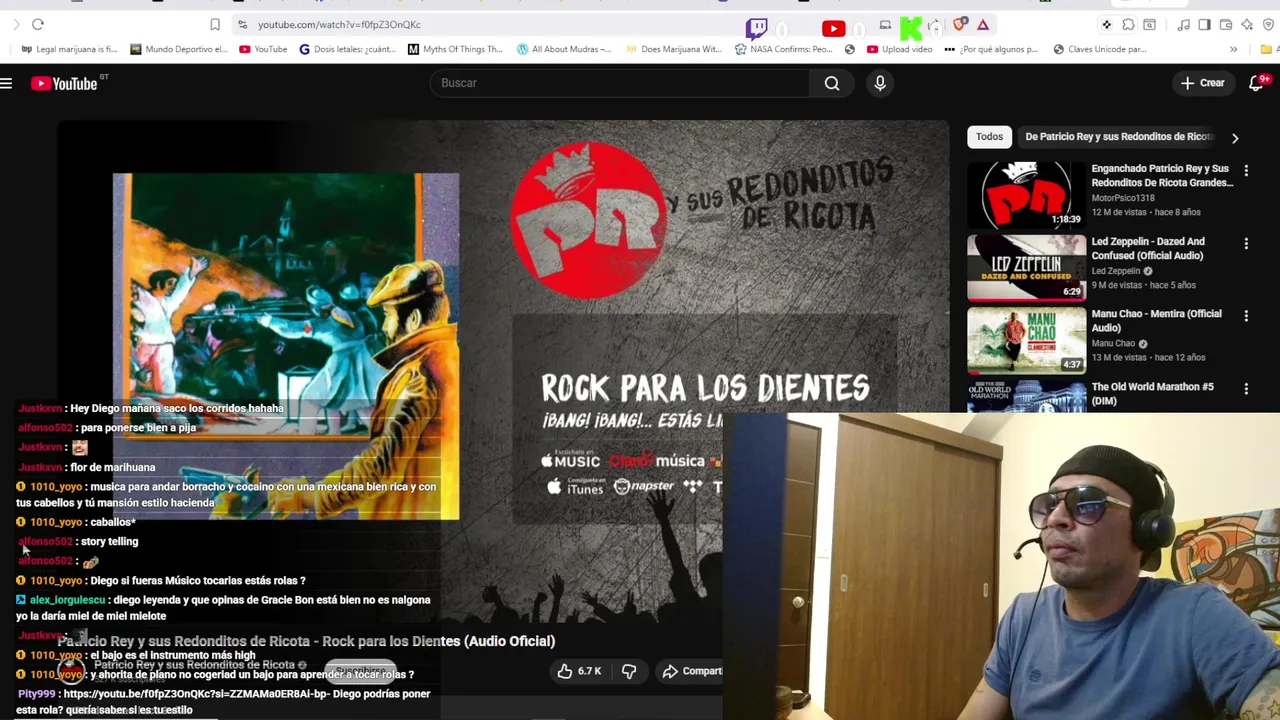The height and width of the screenshot is (720, 1280).
Task: Open 'Legal marijuana is fi...' bookmark
Action: (69, 49)
